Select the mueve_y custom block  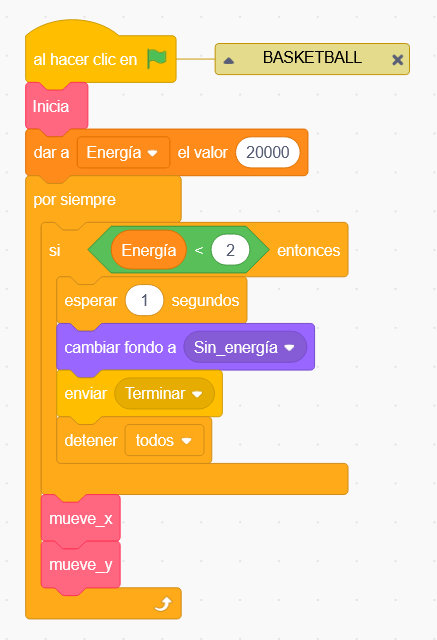pyautogui.click(x=81, y=565)
